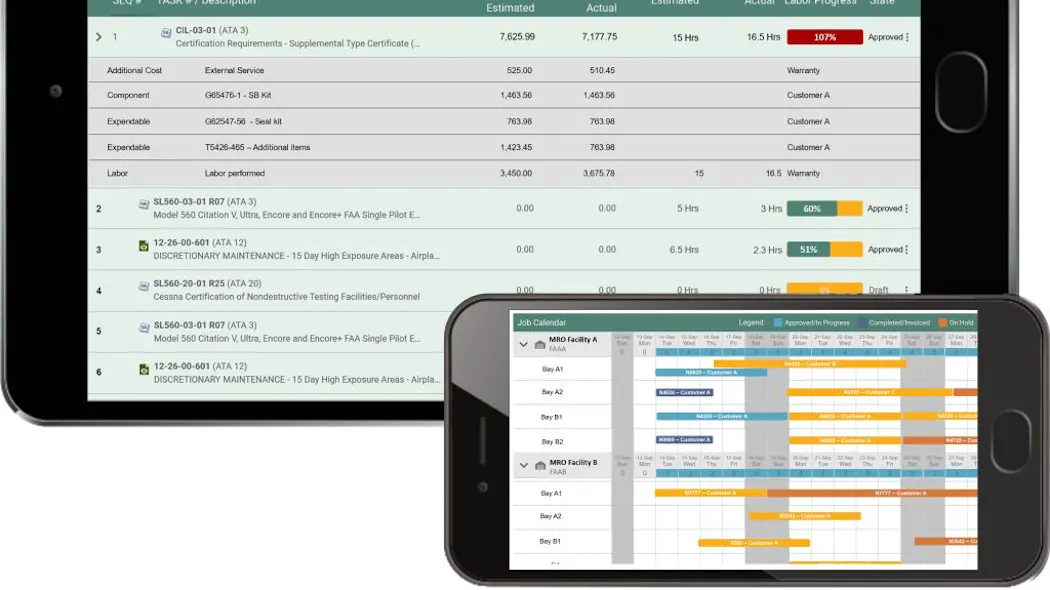1050x590 pixels.
Task: Click the Draft state on sequence 4 row
Action: click(879, 290)
